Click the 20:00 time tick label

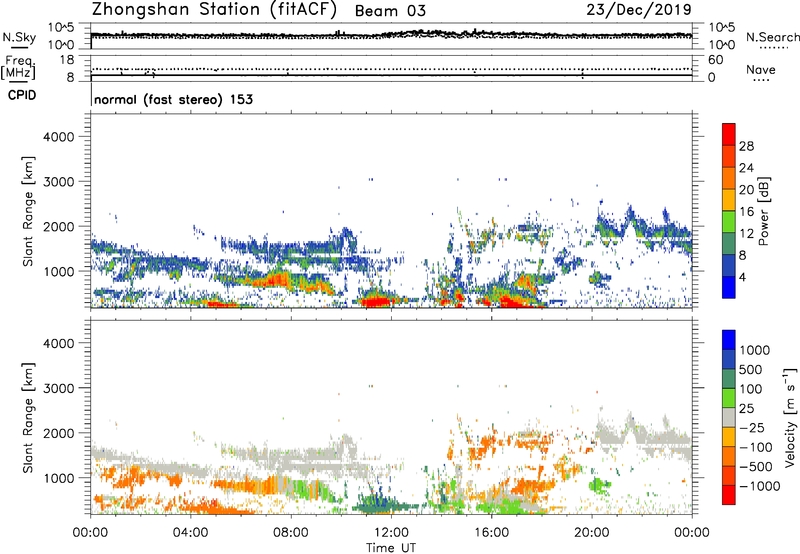pos(592,533)
